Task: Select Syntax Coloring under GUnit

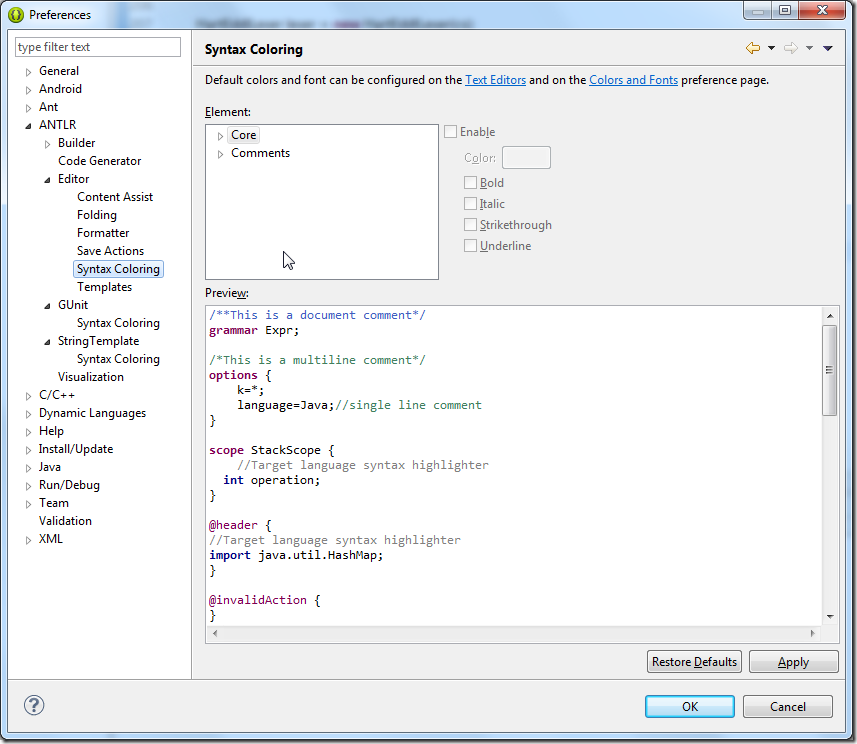Action: coord(118,323)
